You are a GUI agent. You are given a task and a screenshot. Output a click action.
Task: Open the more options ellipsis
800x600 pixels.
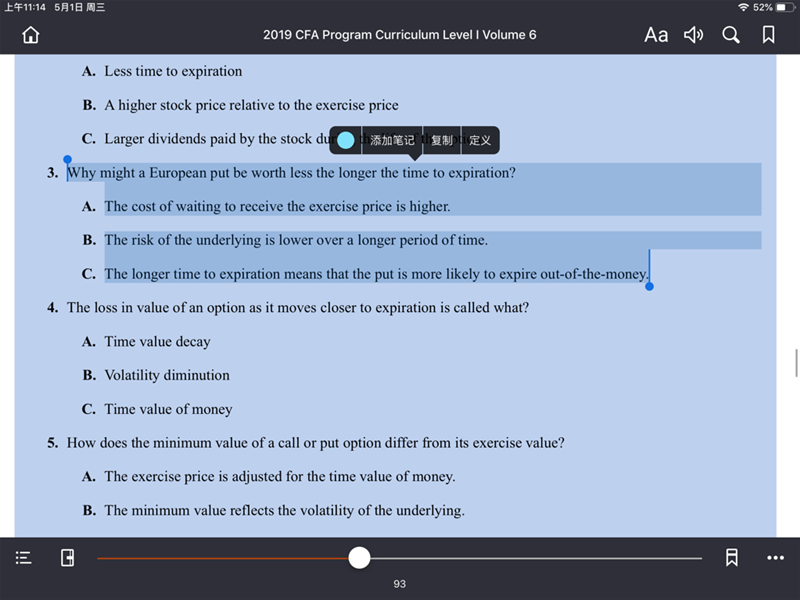776,558
